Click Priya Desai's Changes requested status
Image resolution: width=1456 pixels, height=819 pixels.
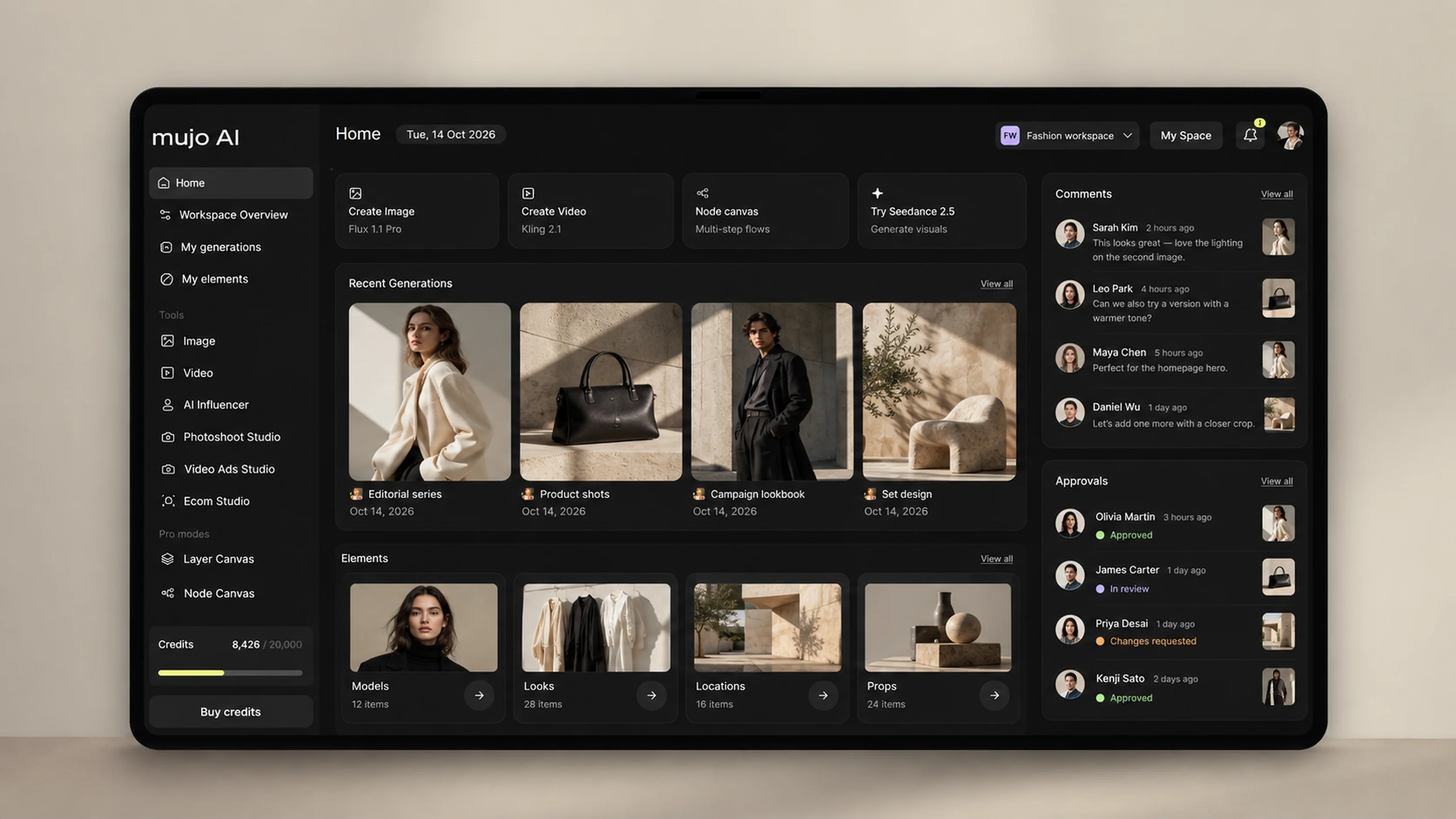pos(1146,641)
